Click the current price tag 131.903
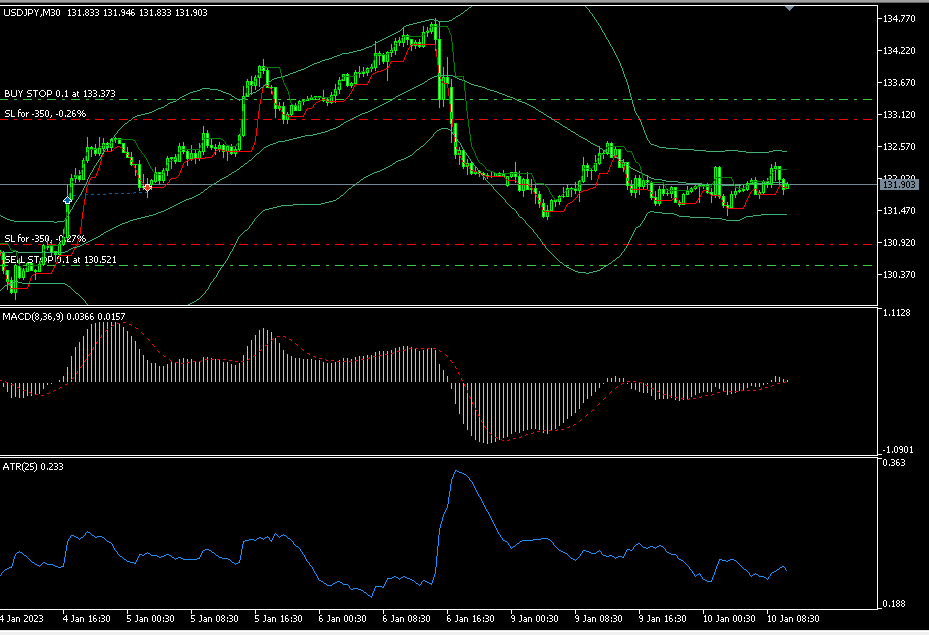Viewport: 929px width, 635px height. (898, 185)
